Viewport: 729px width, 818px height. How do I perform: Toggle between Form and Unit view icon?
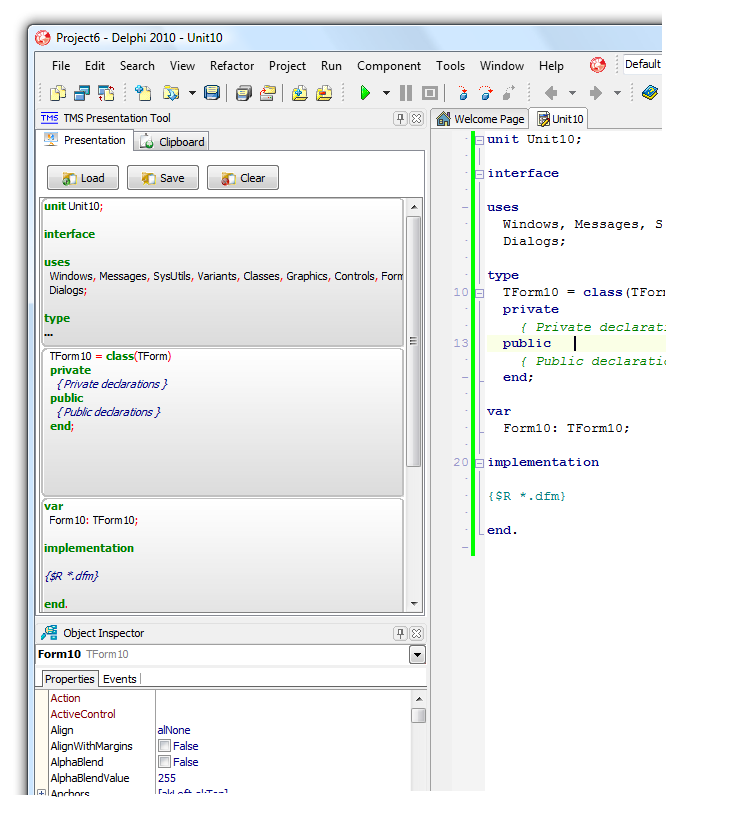coord(106,93)
